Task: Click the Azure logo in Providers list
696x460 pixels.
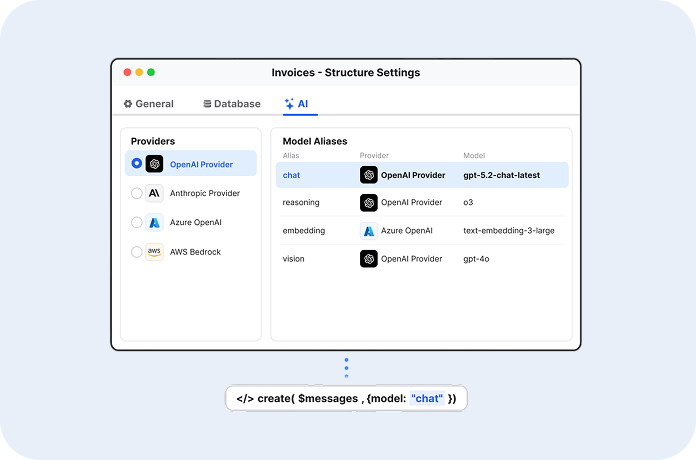Action: coord(154,222)
